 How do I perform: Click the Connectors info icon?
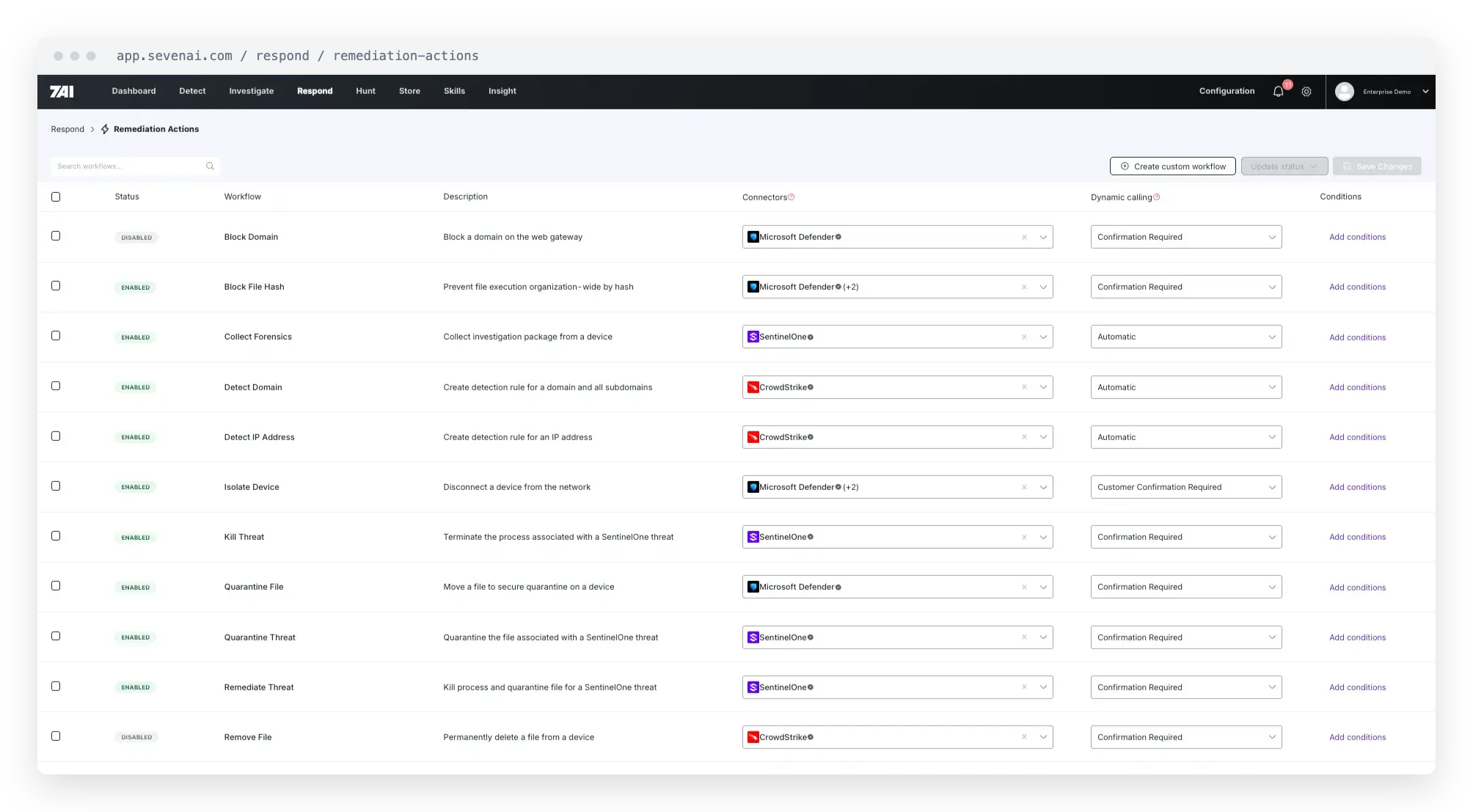click(791, 197)
